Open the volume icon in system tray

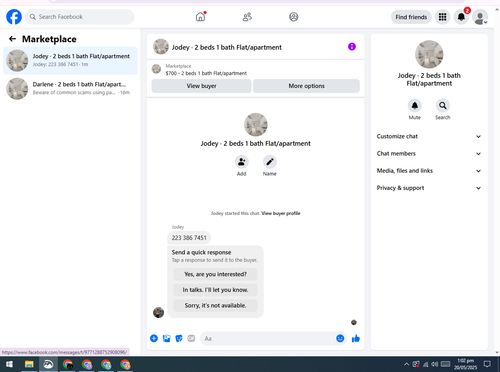pos(434,364)
